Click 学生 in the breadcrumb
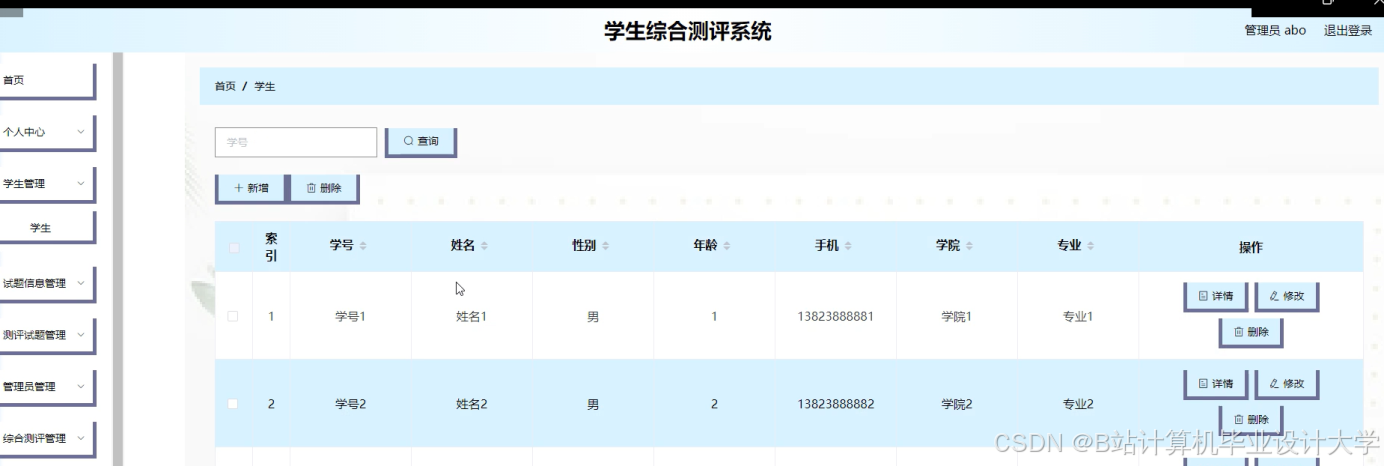The width and height of the screenshot is (1384, 466). click(265, 87)
